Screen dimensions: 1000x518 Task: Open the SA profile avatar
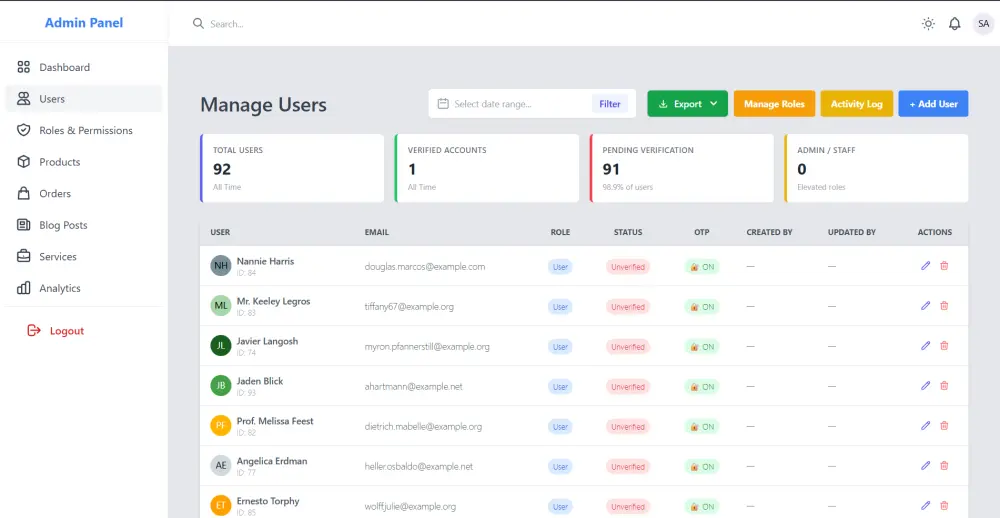point(982,24)
